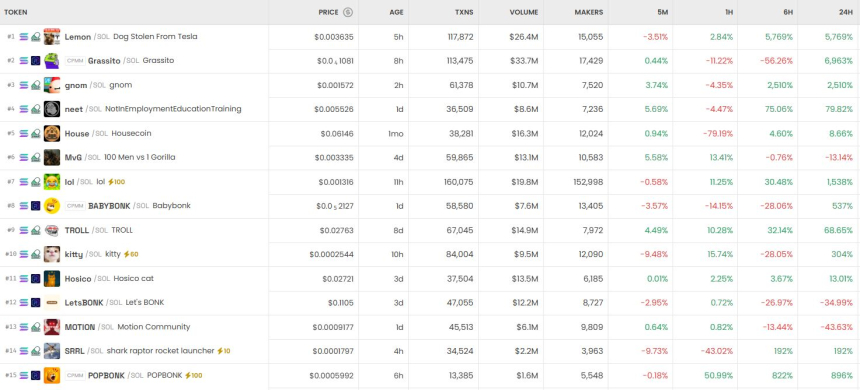Open House token dog avatar

52,133
